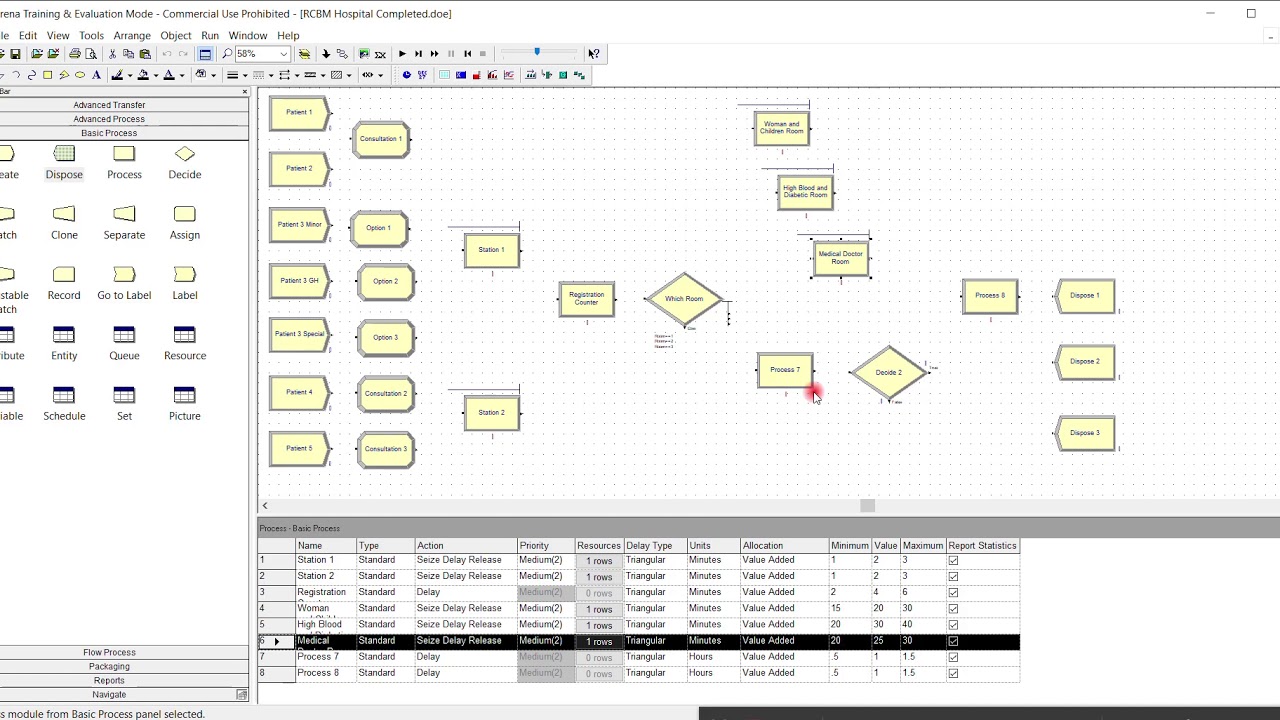
Task: Uncheck Report Statistics for Woman row
Action: pyautogui.click(x=953, y=609)
